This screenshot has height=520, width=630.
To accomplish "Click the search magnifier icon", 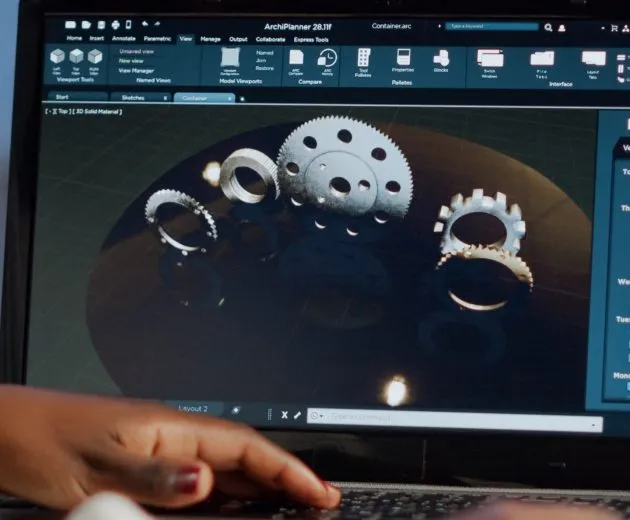I will point(548,27).
